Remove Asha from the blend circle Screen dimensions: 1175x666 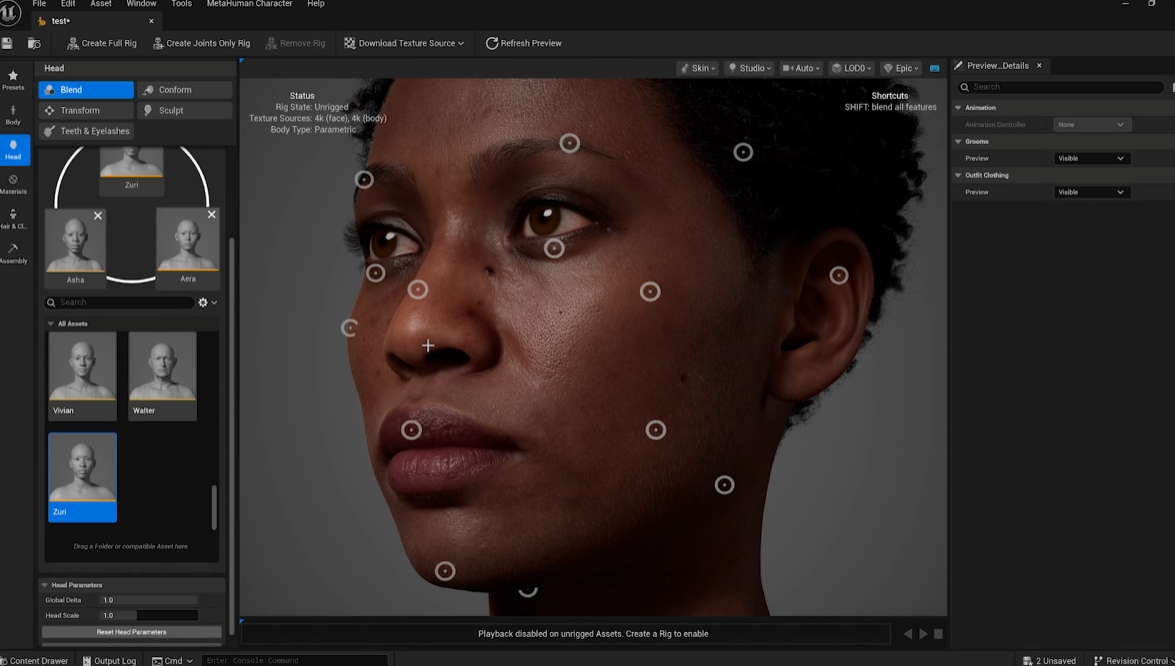[97, 216]
